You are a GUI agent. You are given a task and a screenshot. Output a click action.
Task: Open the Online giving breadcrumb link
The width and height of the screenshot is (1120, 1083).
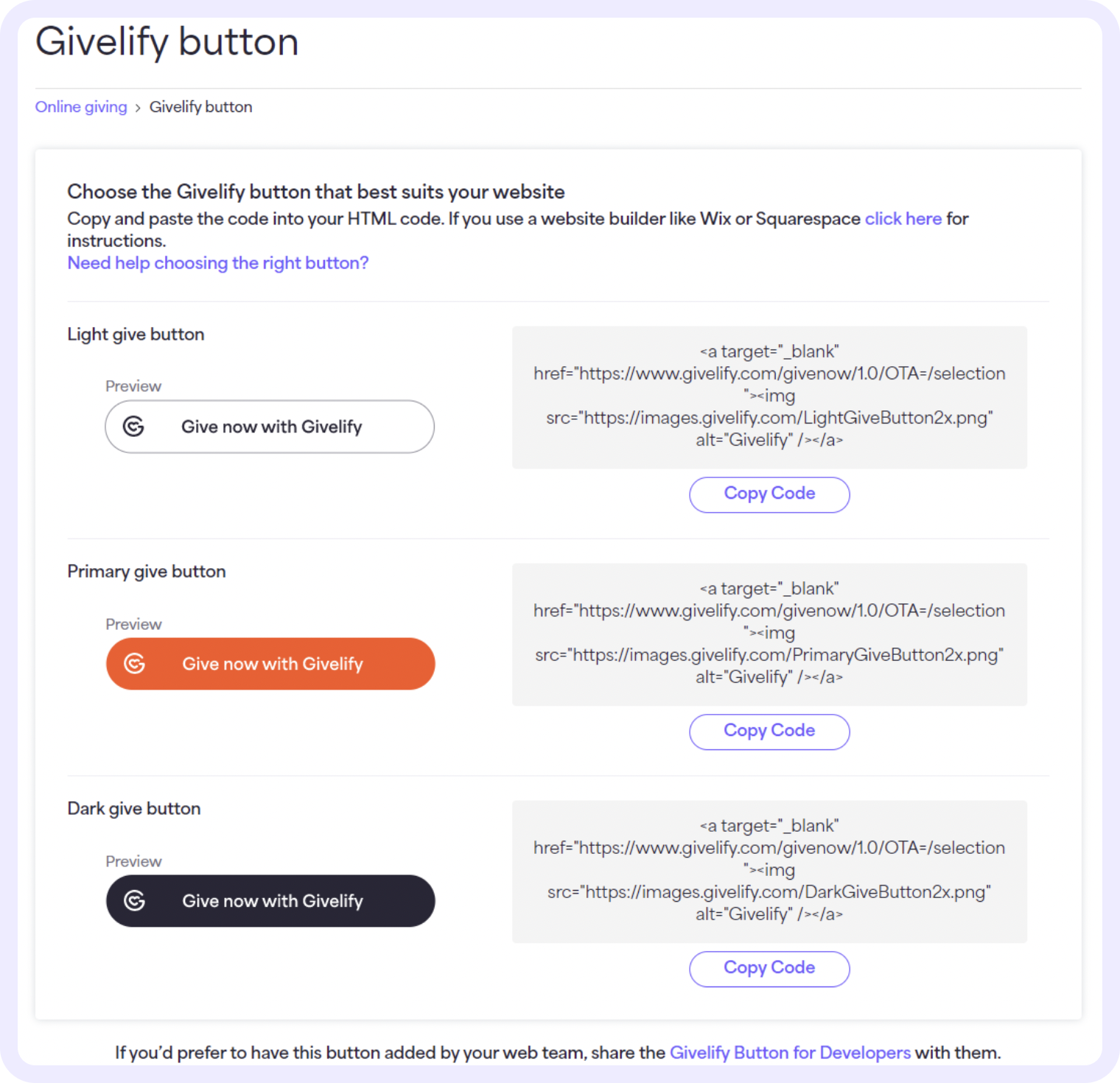click(80, 107)
